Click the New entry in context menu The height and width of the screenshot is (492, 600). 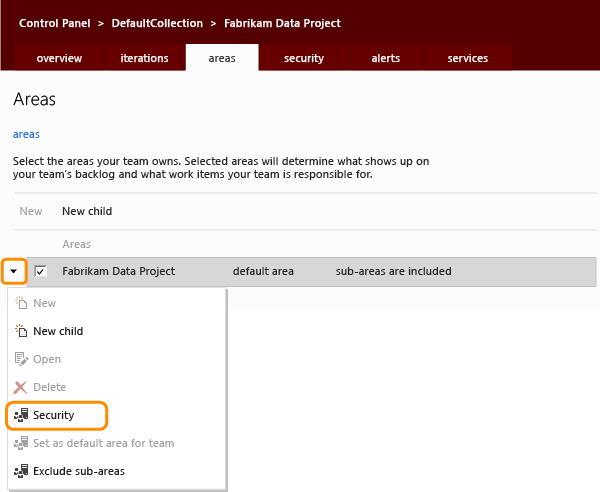117,303
